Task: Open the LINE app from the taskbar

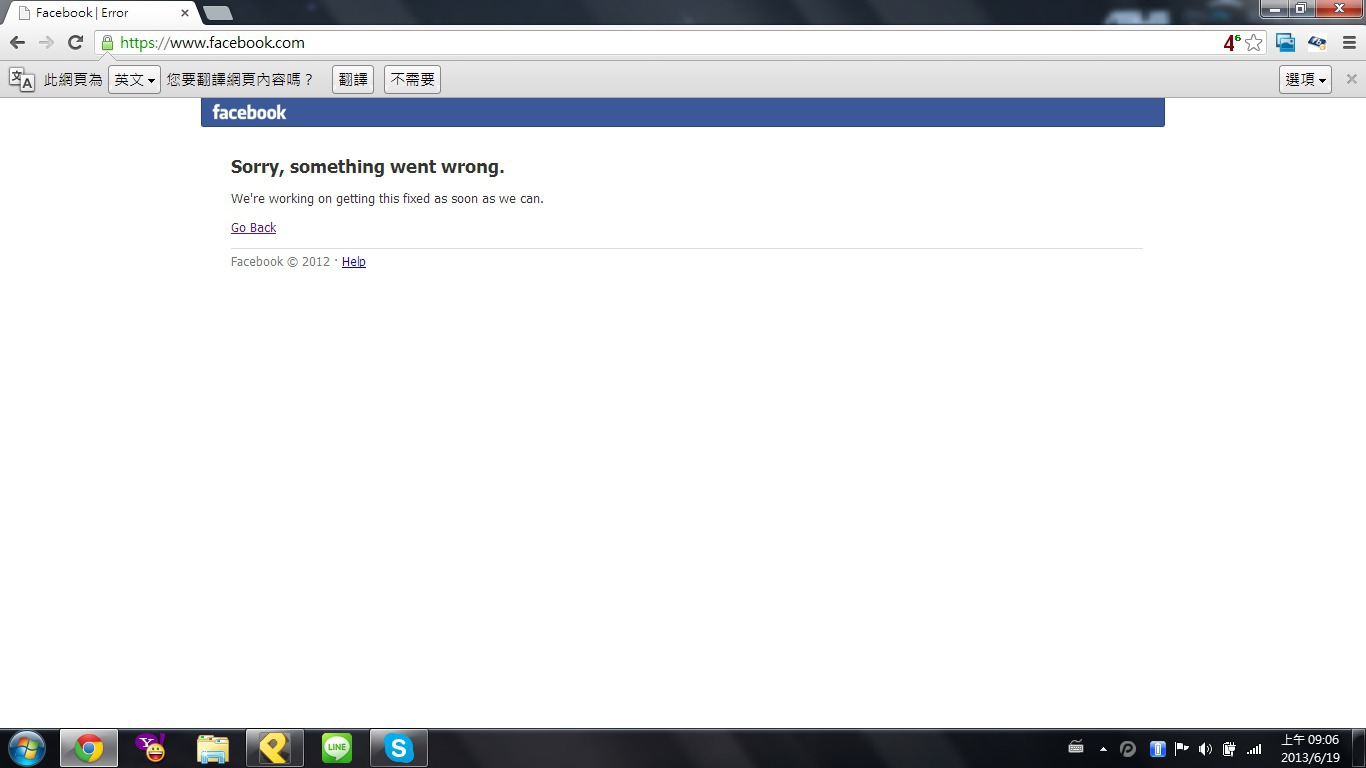Action: tap(337, 748)
